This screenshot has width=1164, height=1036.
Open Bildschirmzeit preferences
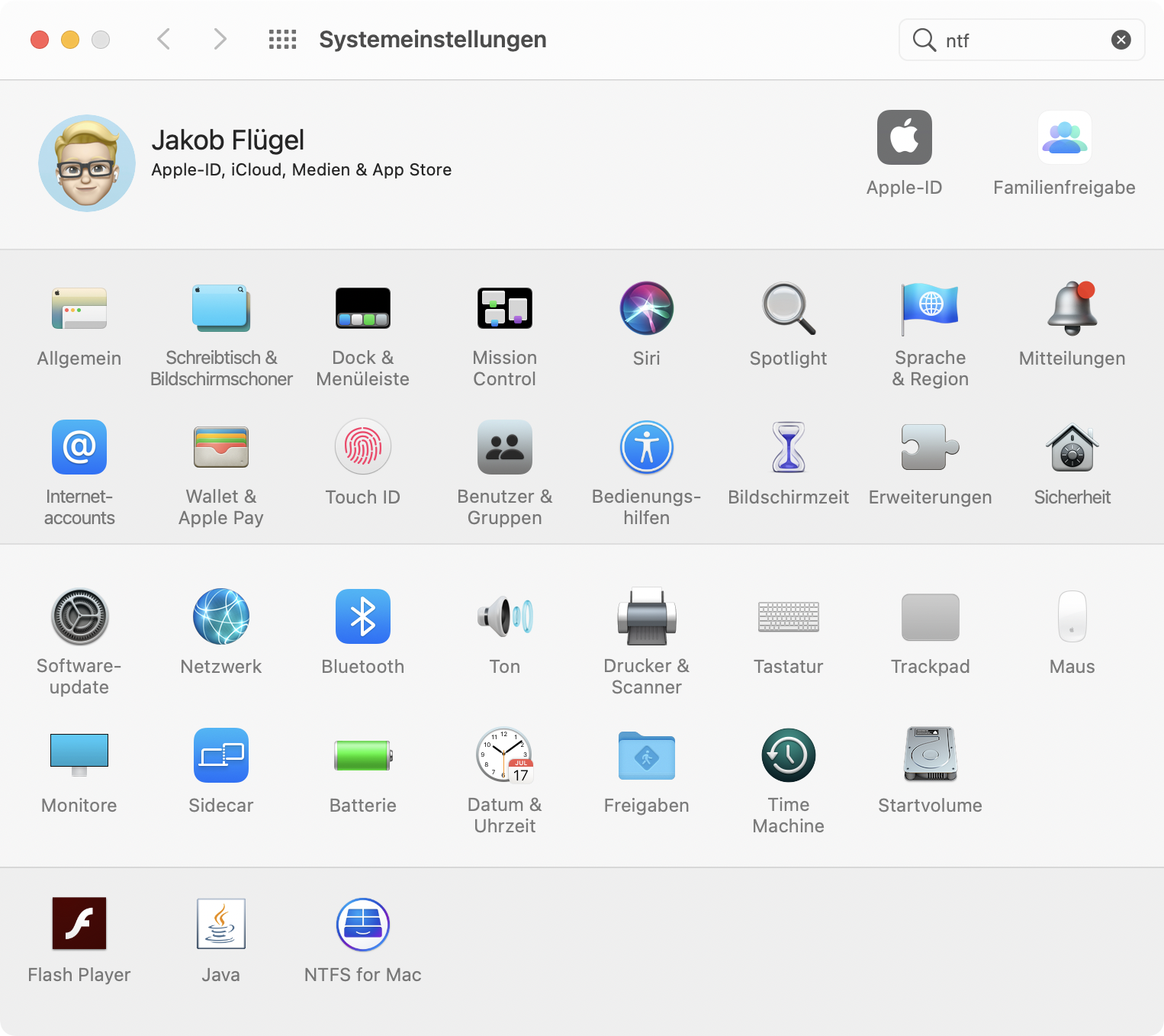tap(788, 447)
